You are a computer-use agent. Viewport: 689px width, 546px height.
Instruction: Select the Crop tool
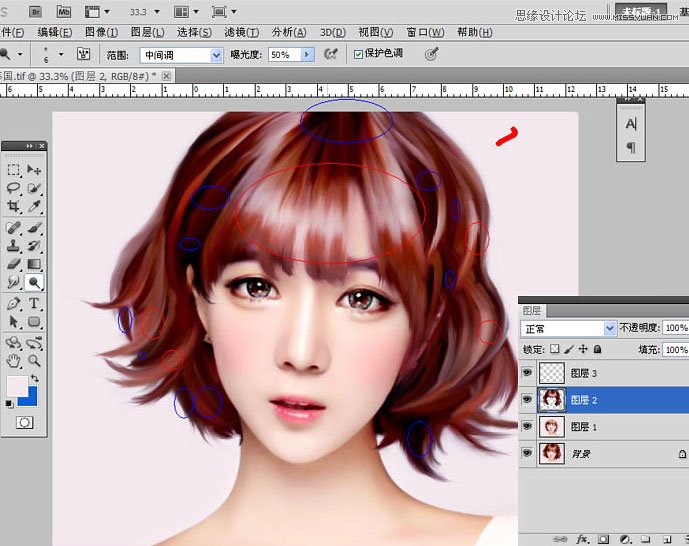point(14,206)
